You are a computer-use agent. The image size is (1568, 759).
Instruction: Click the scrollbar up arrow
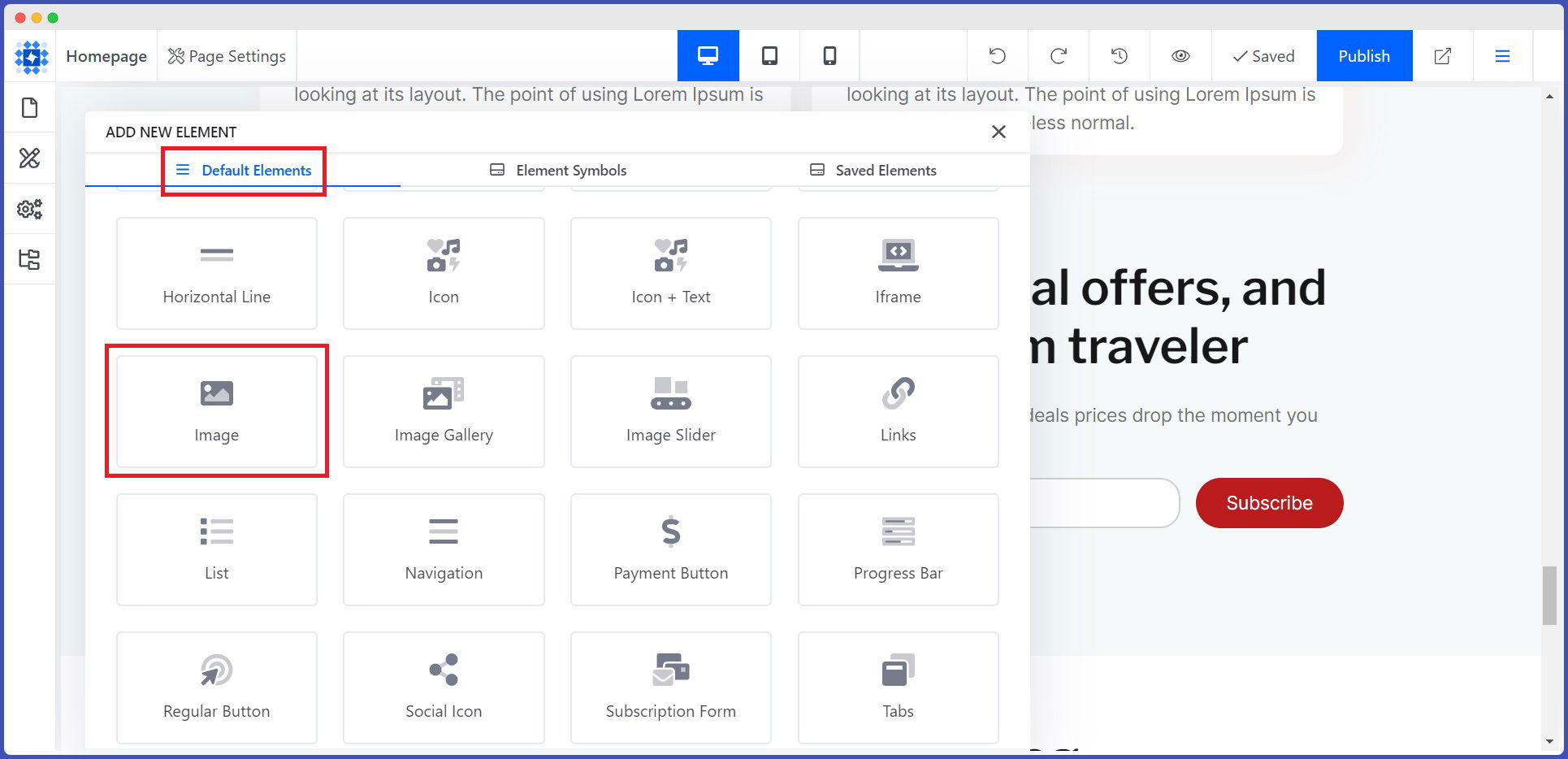point(1549,96)
